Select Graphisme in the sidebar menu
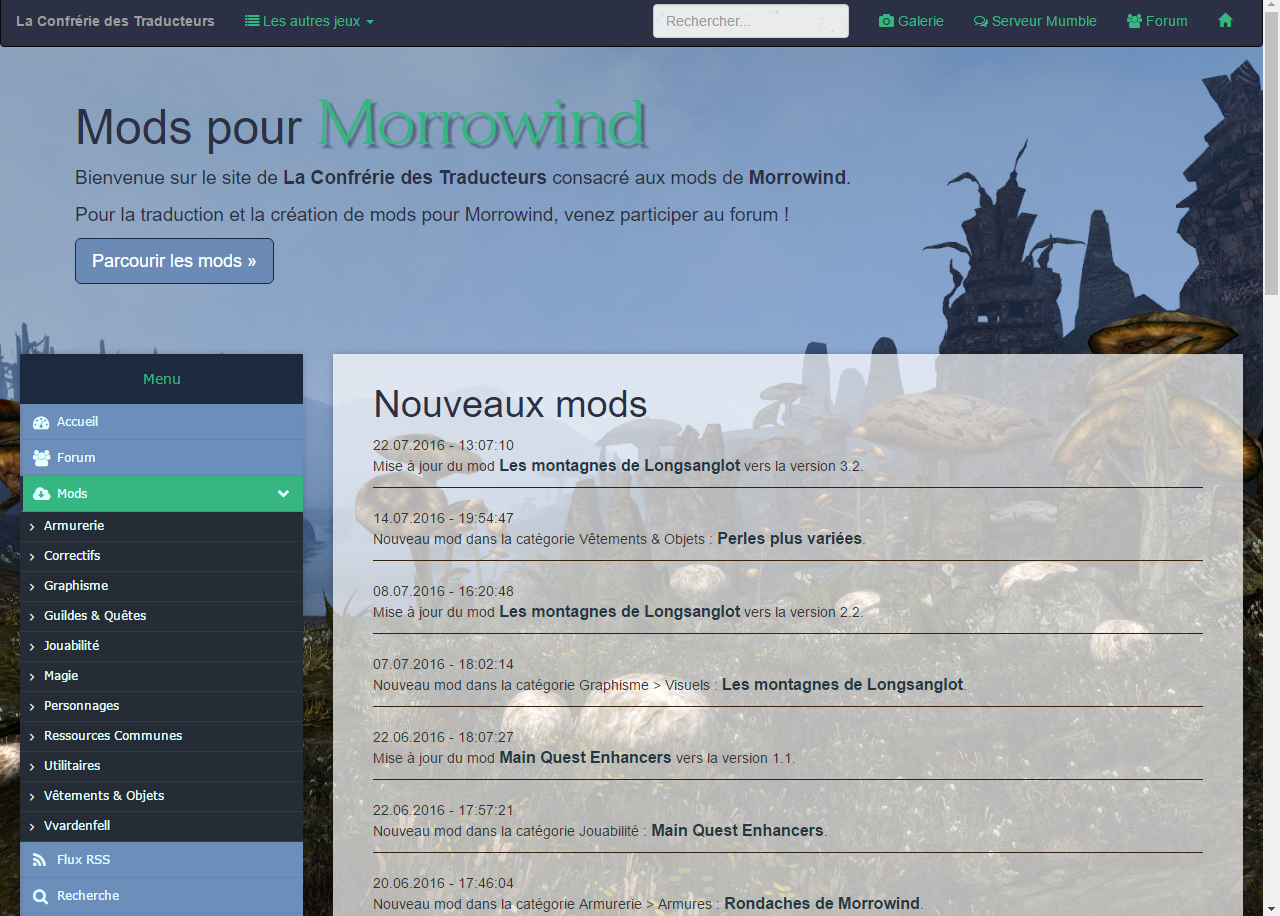This screenshot has width=1280, height=916. pyautogui.click(x=76, y=586)
